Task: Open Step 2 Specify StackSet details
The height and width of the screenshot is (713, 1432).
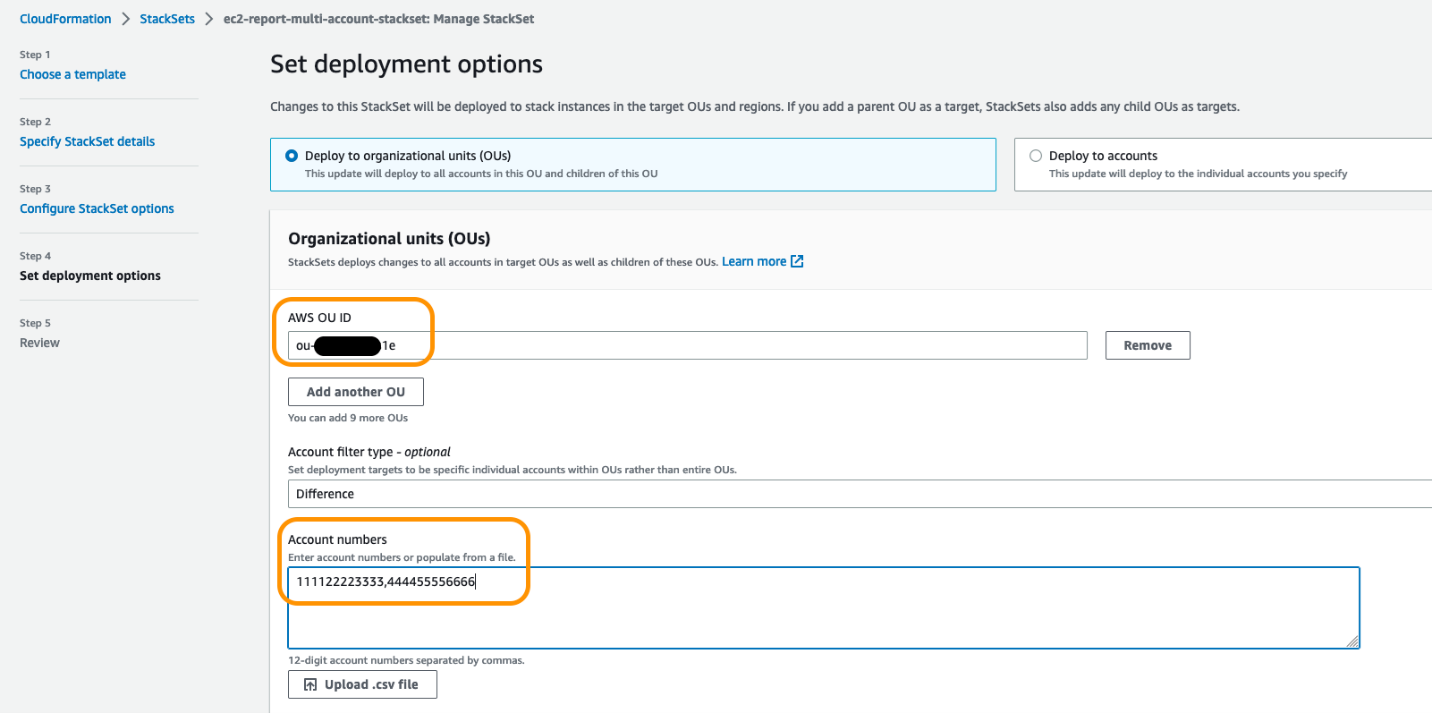Action: pos(87,141)
